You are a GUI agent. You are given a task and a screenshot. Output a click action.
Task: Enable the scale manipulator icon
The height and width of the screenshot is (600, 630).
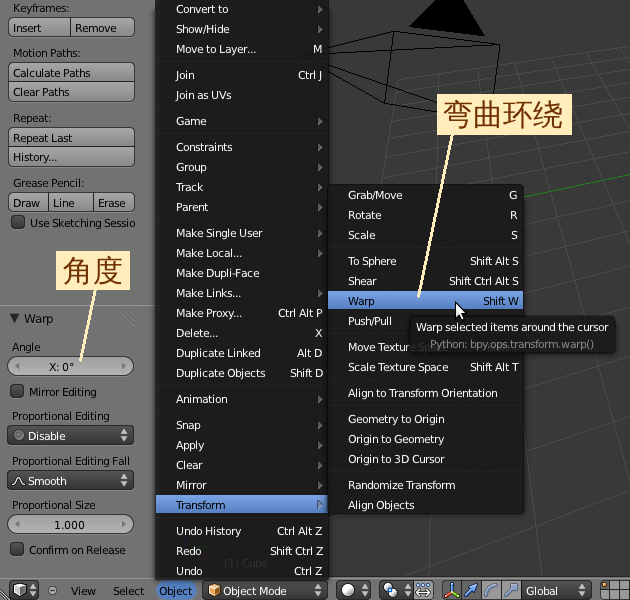point(511,590)
